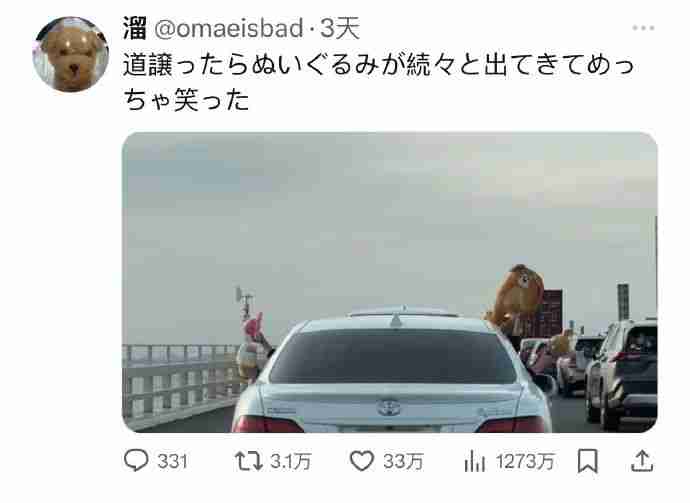Click the lion plush in the photo
690x503 pixels.
515,297
